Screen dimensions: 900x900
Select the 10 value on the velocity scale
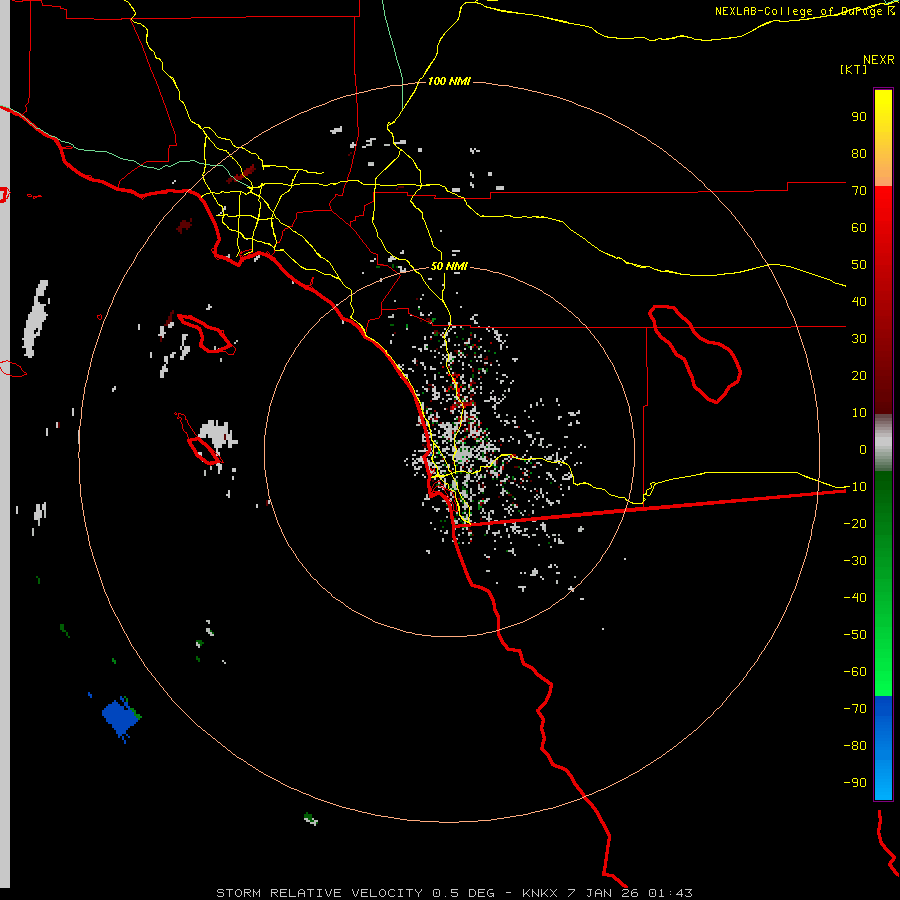click(859, 413)
